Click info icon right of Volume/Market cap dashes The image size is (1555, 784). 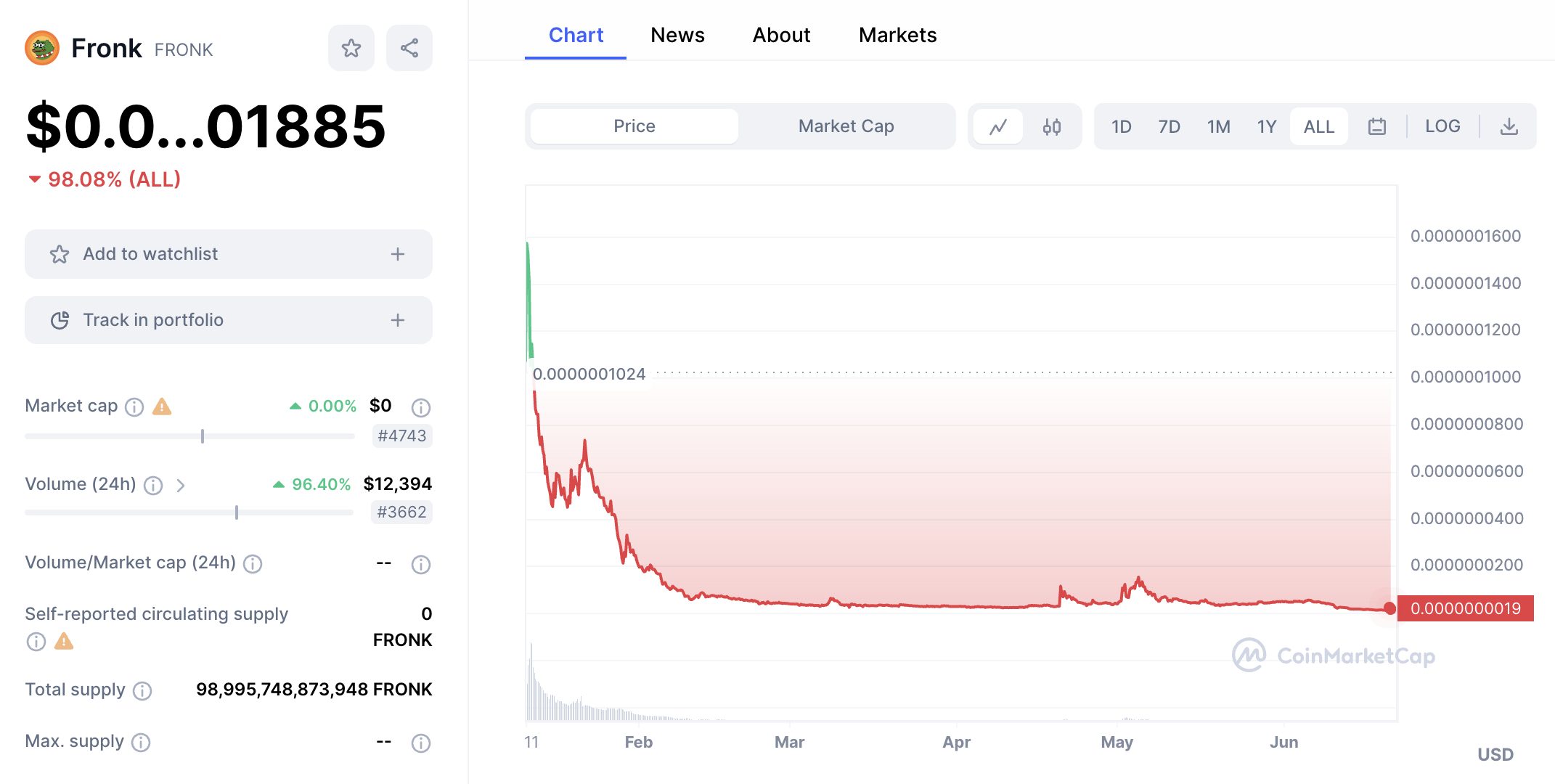pyautogui.click(x=421, y=564)
